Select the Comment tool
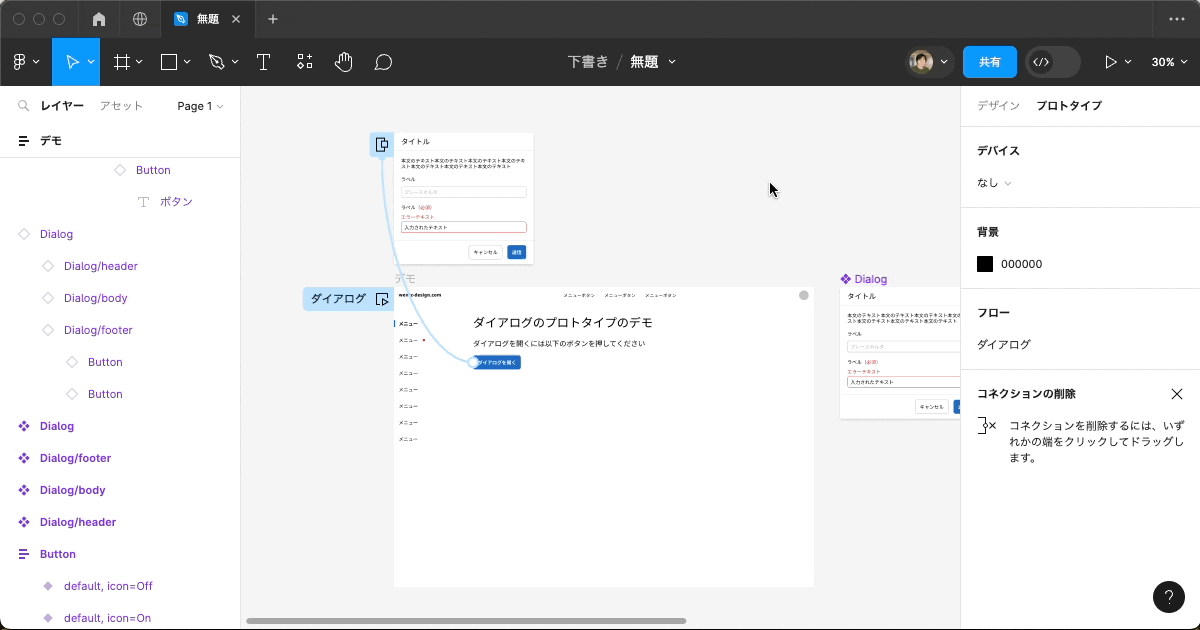The height and width of the screenshot is (630, 1200). pos(382,62)
